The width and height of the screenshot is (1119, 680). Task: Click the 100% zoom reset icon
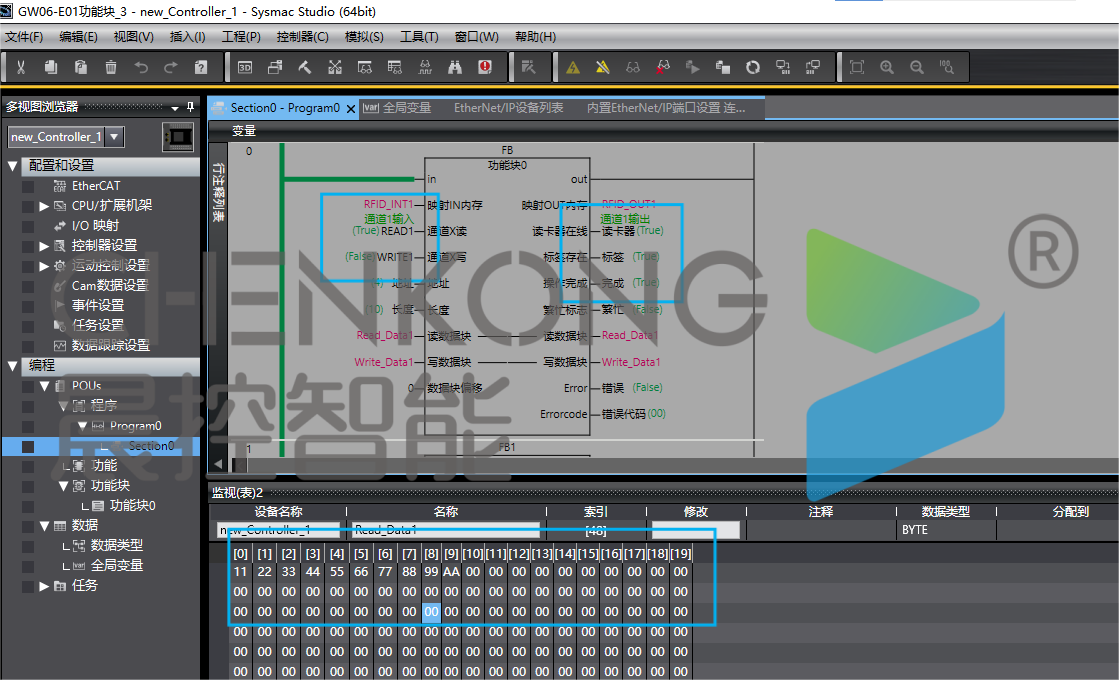[x=947, y=67]
